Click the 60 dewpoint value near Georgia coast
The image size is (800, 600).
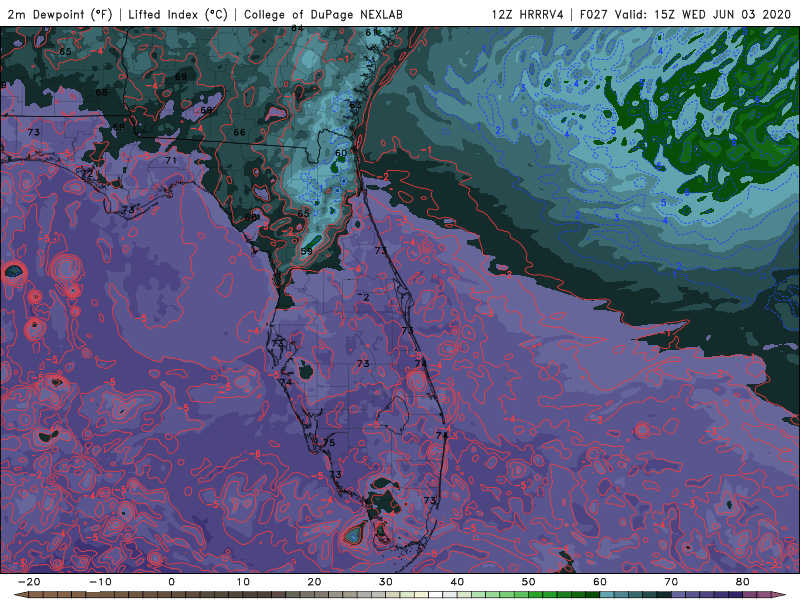(341, 153)
